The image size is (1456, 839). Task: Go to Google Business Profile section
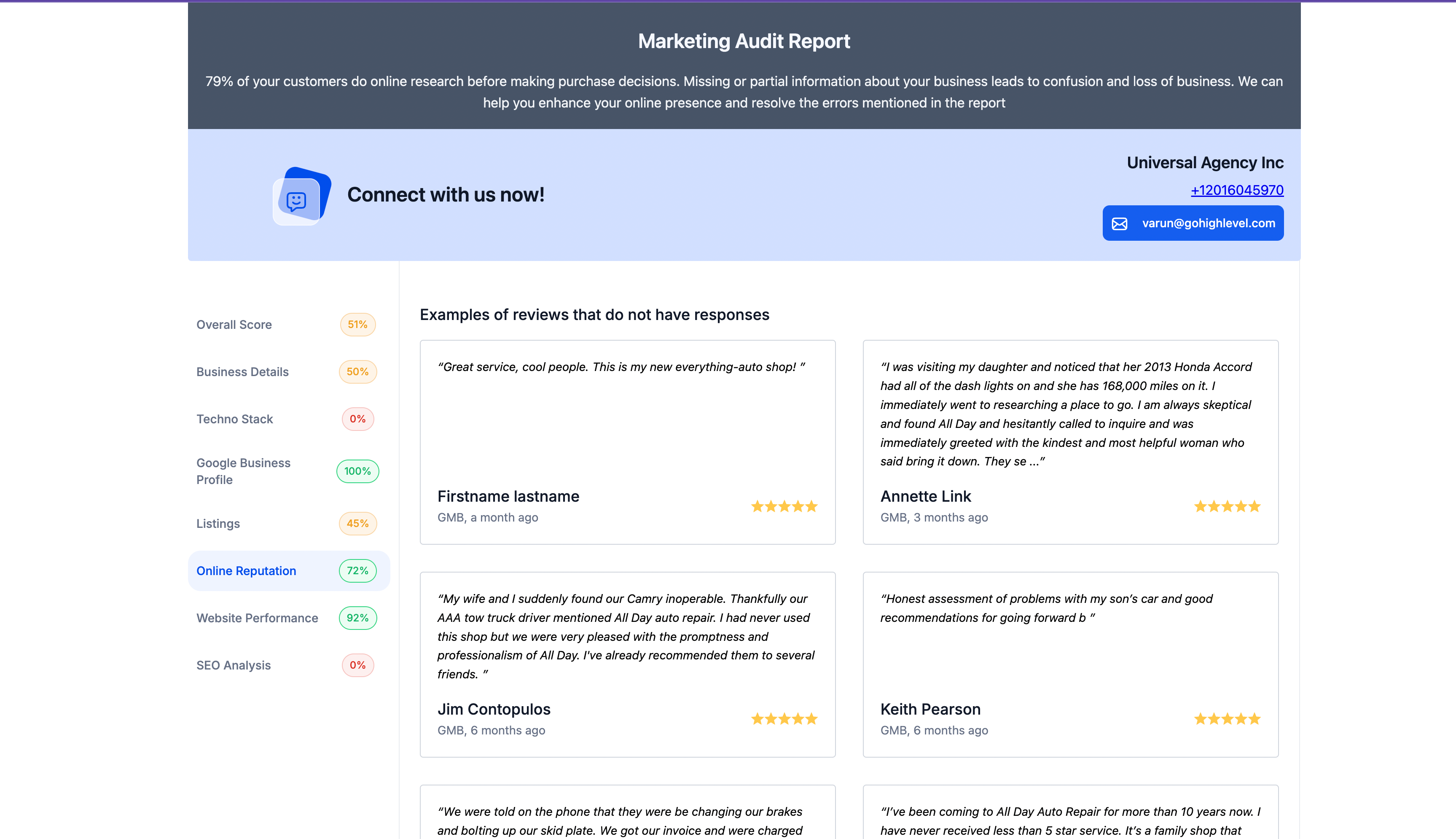(x=243, y=471)
